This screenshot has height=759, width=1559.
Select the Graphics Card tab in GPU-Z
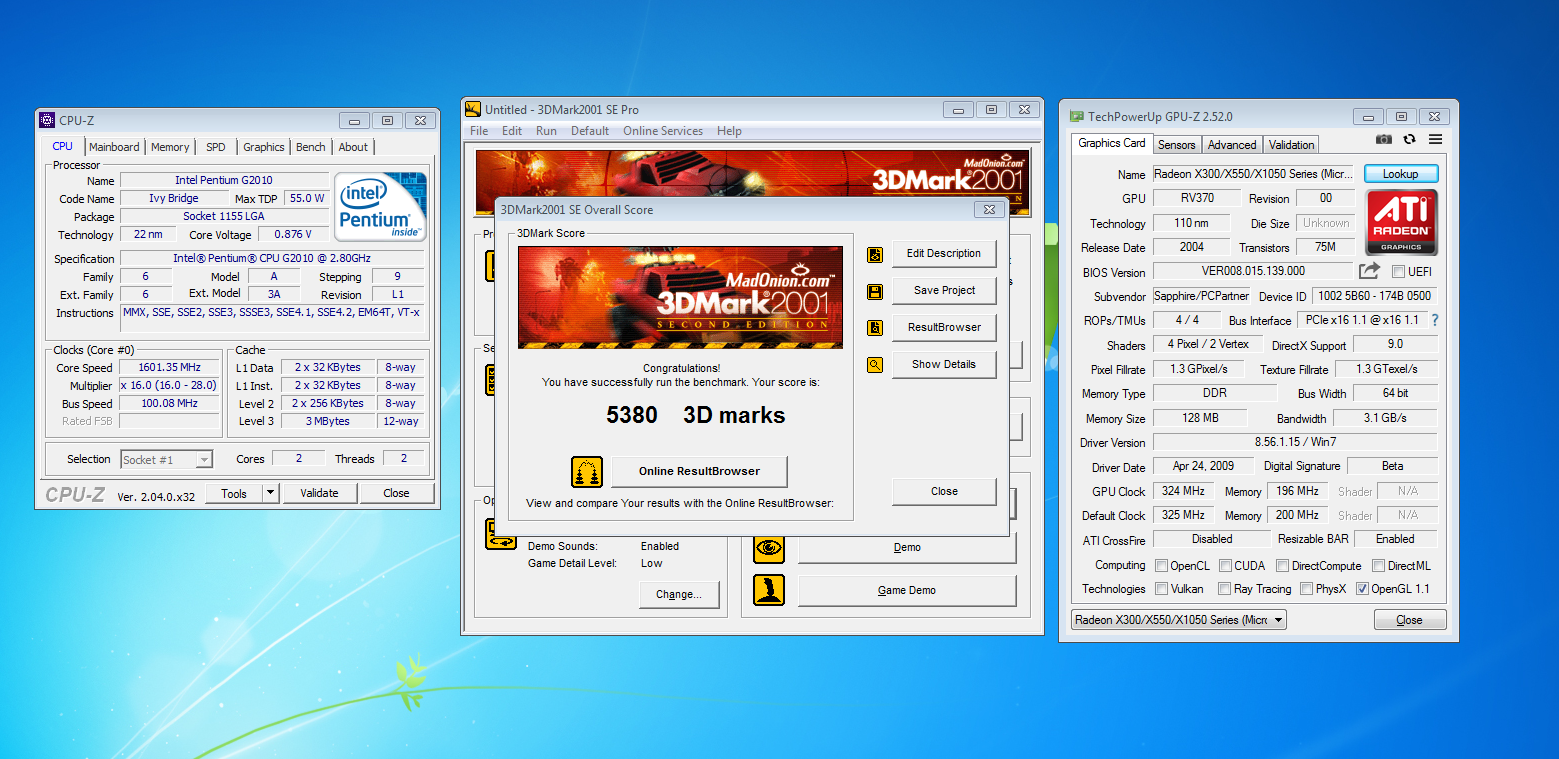(x=1112, y=143)
